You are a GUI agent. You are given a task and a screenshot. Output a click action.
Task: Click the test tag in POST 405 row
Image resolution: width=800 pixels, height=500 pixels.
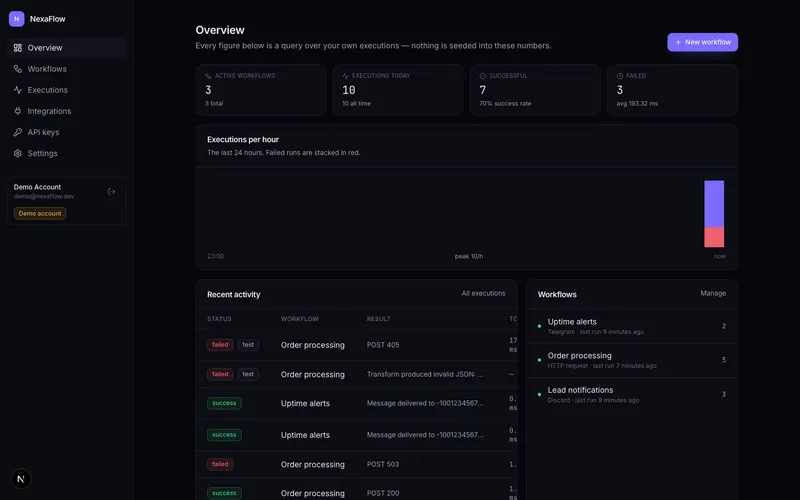[248, 345]
